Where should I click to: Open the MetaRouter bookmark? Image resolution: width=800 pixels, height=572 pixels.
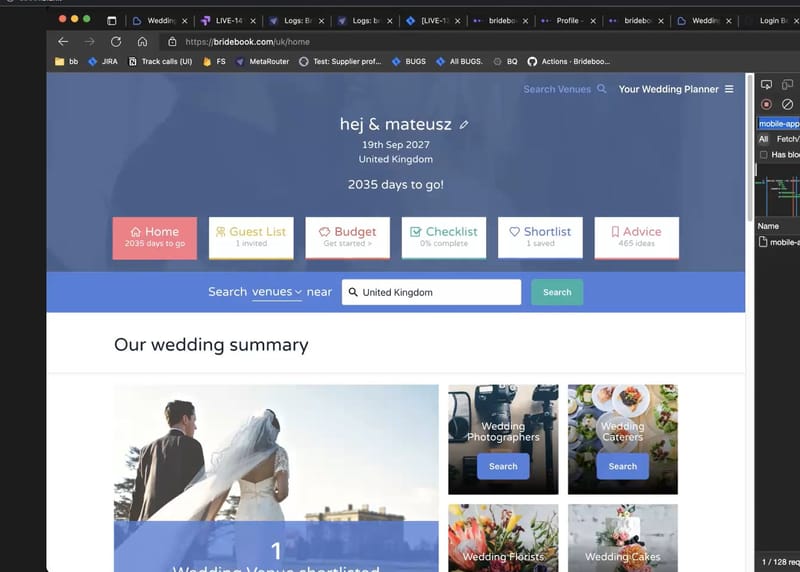tap(262, 61)
